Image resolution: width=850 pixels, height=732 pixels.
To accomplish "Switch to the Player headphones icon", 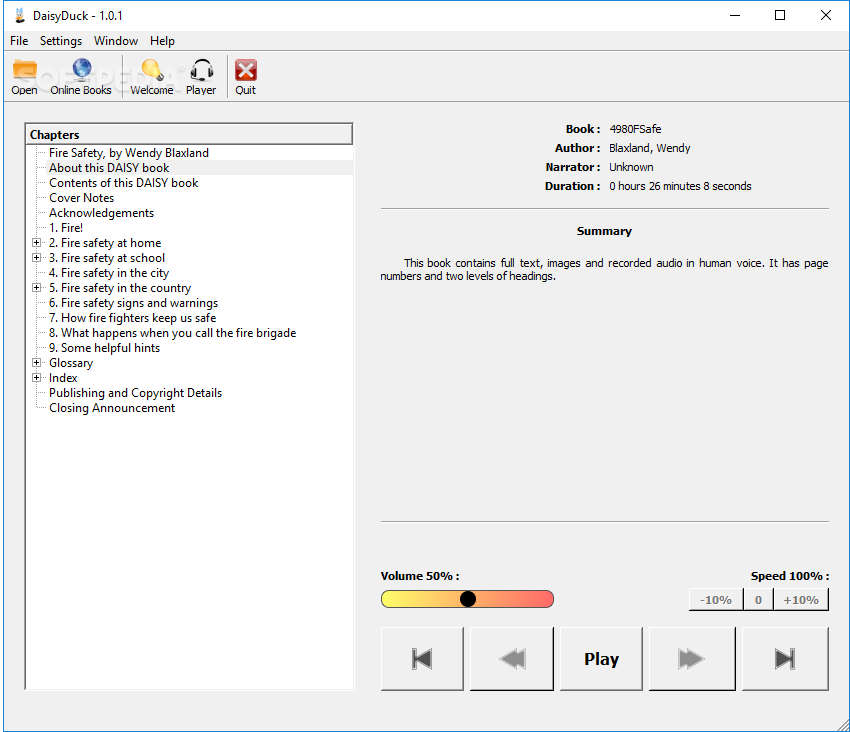I will (x=201, y=77).
